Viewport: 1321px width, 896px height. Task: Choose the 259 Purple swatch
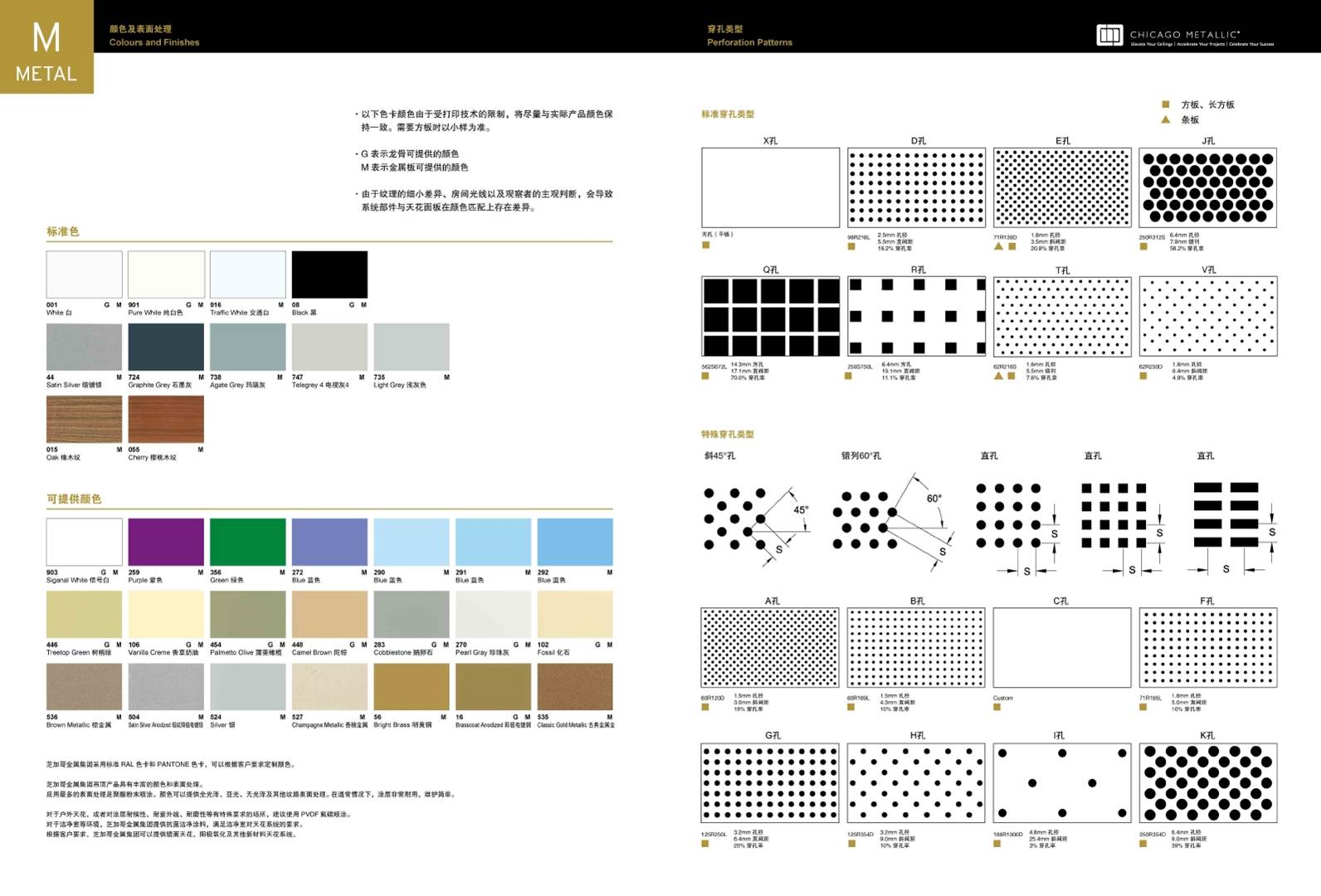(166, 542)
